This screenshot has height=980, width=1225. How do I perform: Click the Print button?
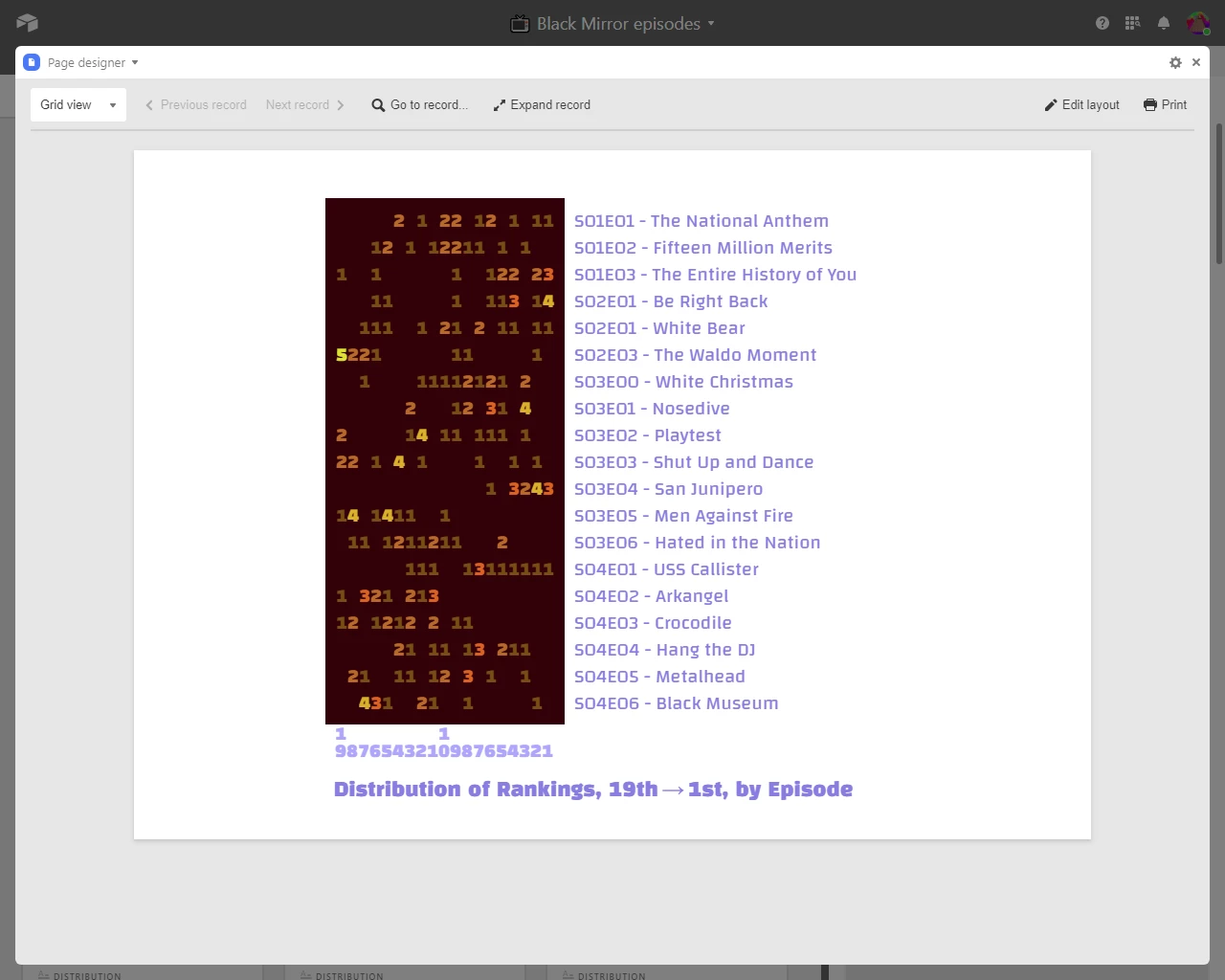pos(1166,105)
